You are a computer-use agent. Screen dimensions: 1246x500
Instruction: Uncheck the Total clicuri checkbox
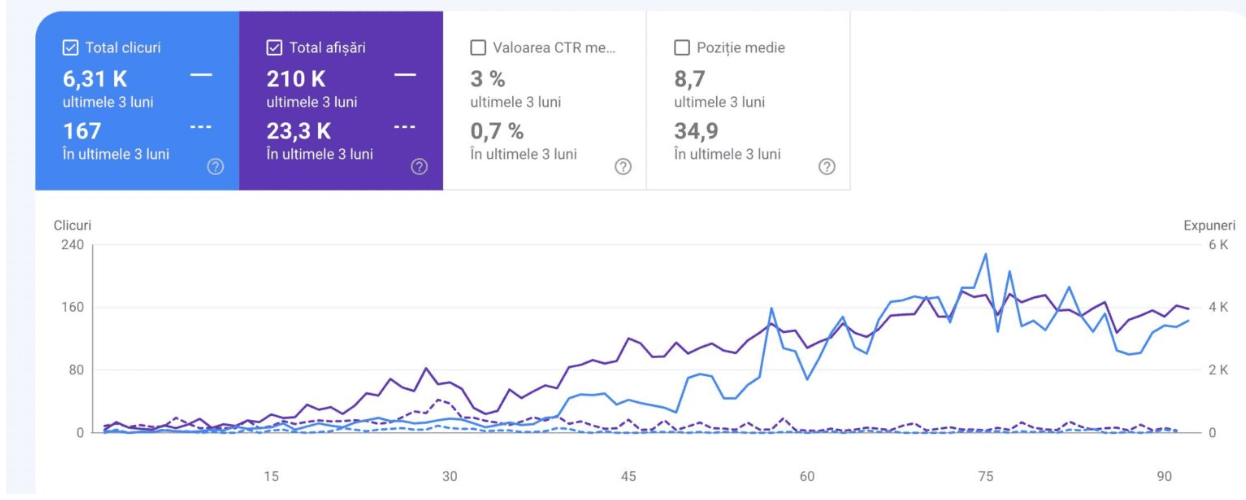click(x=69, y=47)
